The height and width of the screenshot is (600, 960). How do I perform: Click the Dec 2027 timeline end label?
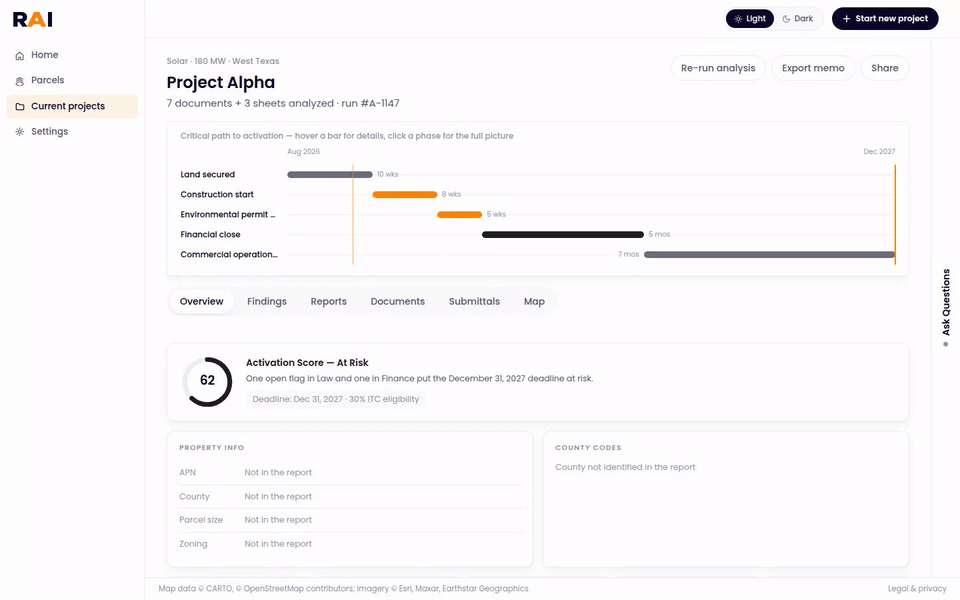[x=879, y=151]
